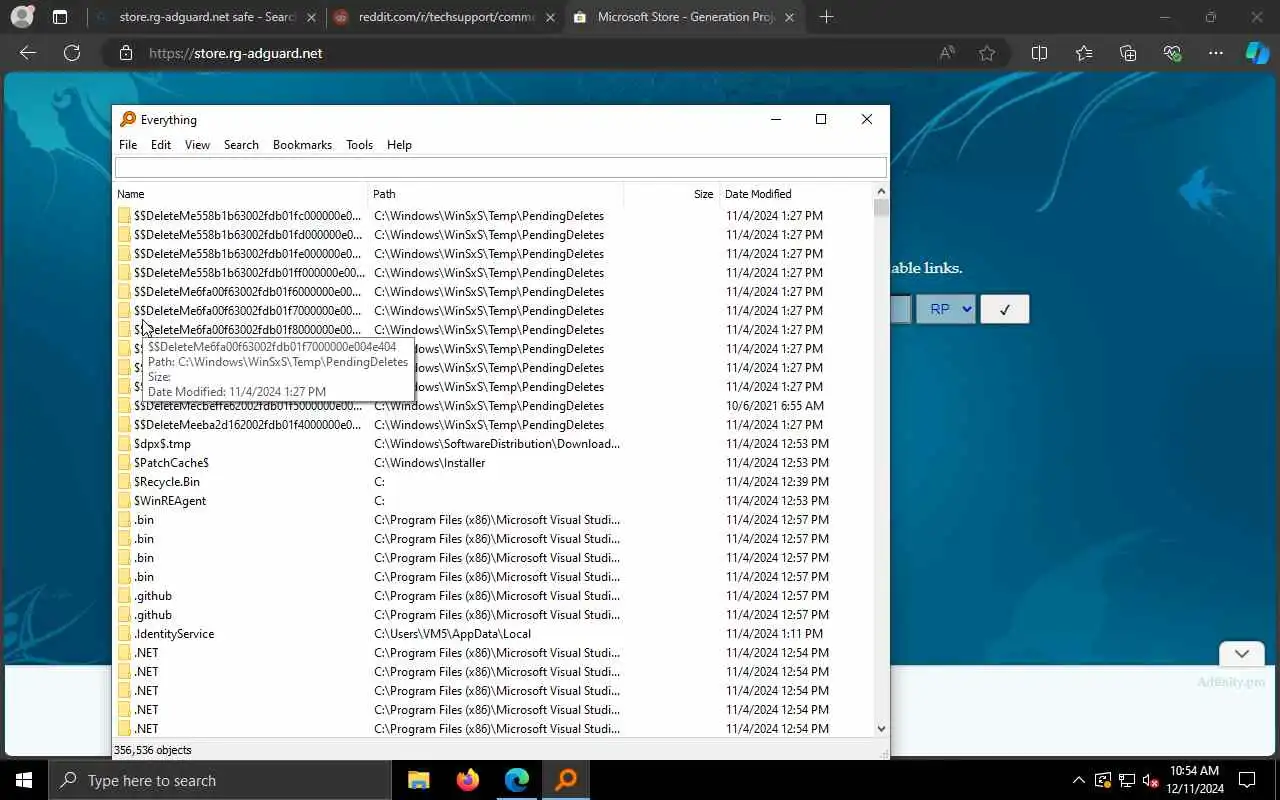This screenshot has width=1280, height=800.
Task: Open the View menu in Everything
Action: click(197, 145)
